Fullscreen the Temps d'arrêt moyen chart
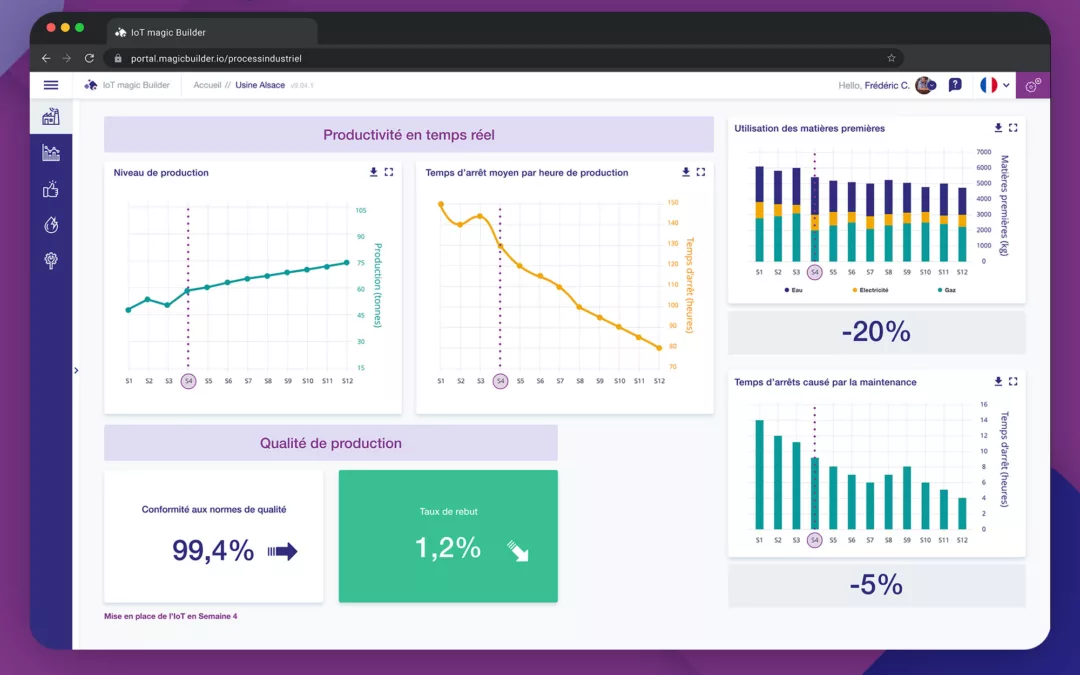This screenshot has width=1080, height=675. click(x=701, y=172)
